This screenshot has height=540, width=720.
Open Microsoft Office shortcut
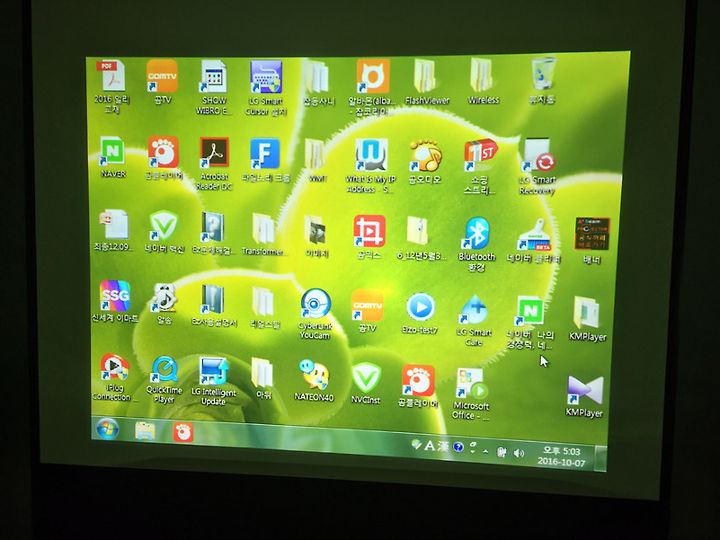point(471,394)
